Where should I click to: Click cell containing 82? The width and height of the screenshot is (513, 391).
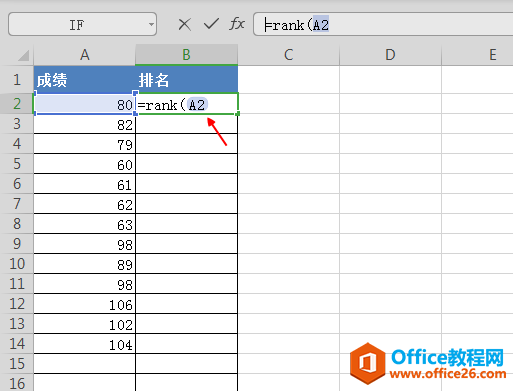click(x=85, y=124)
